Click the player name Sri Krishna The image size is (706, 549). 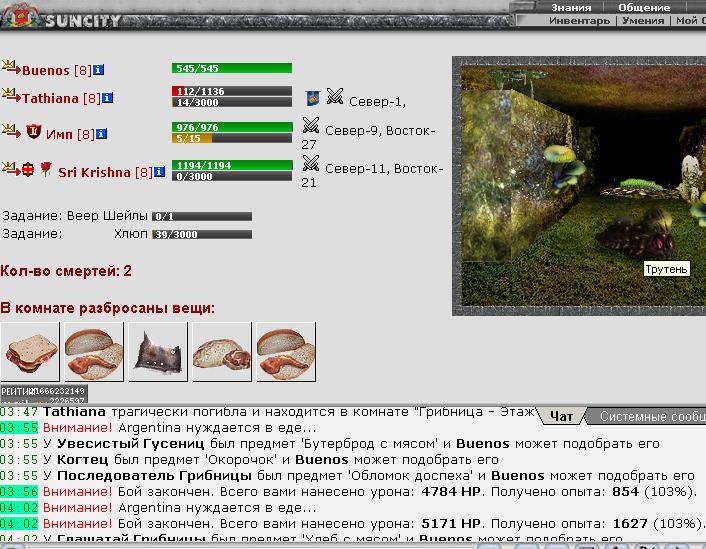coord(94,172)
